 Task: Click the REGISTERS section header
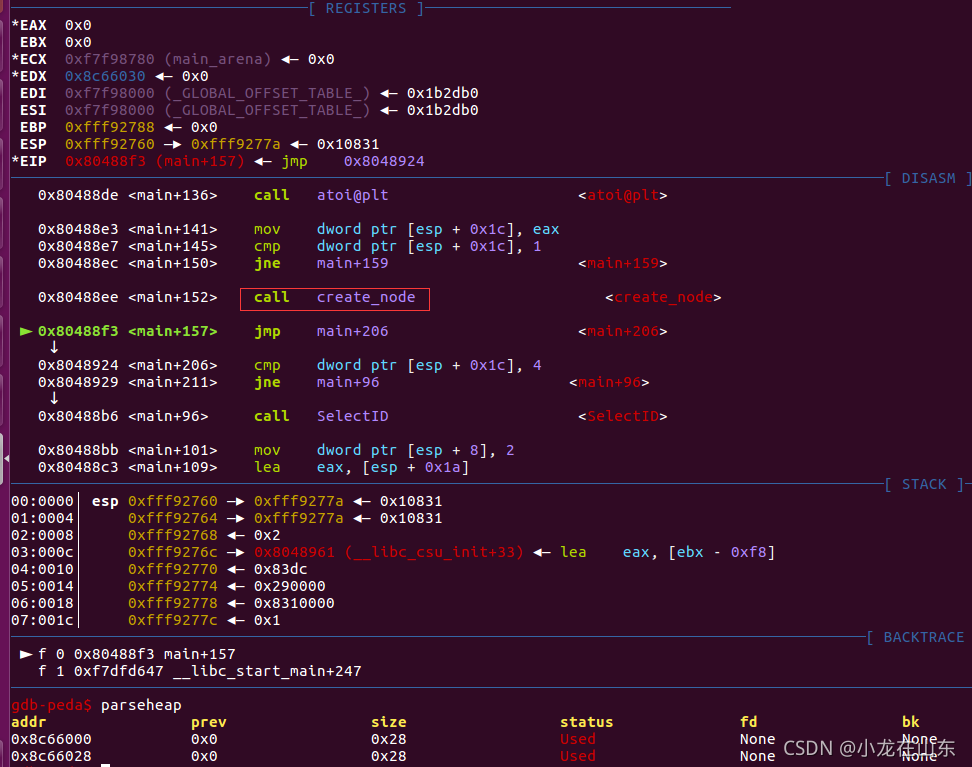tap(366, 8)
